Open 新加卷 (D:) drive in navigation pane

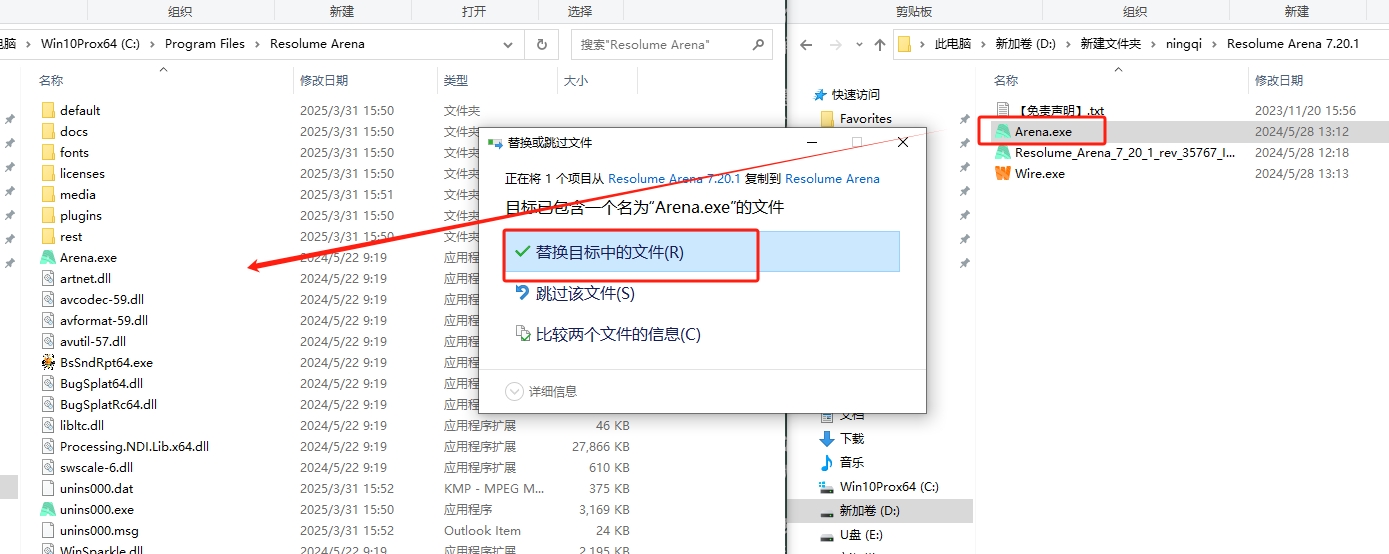pyautogui.click(x=859, y=511)
